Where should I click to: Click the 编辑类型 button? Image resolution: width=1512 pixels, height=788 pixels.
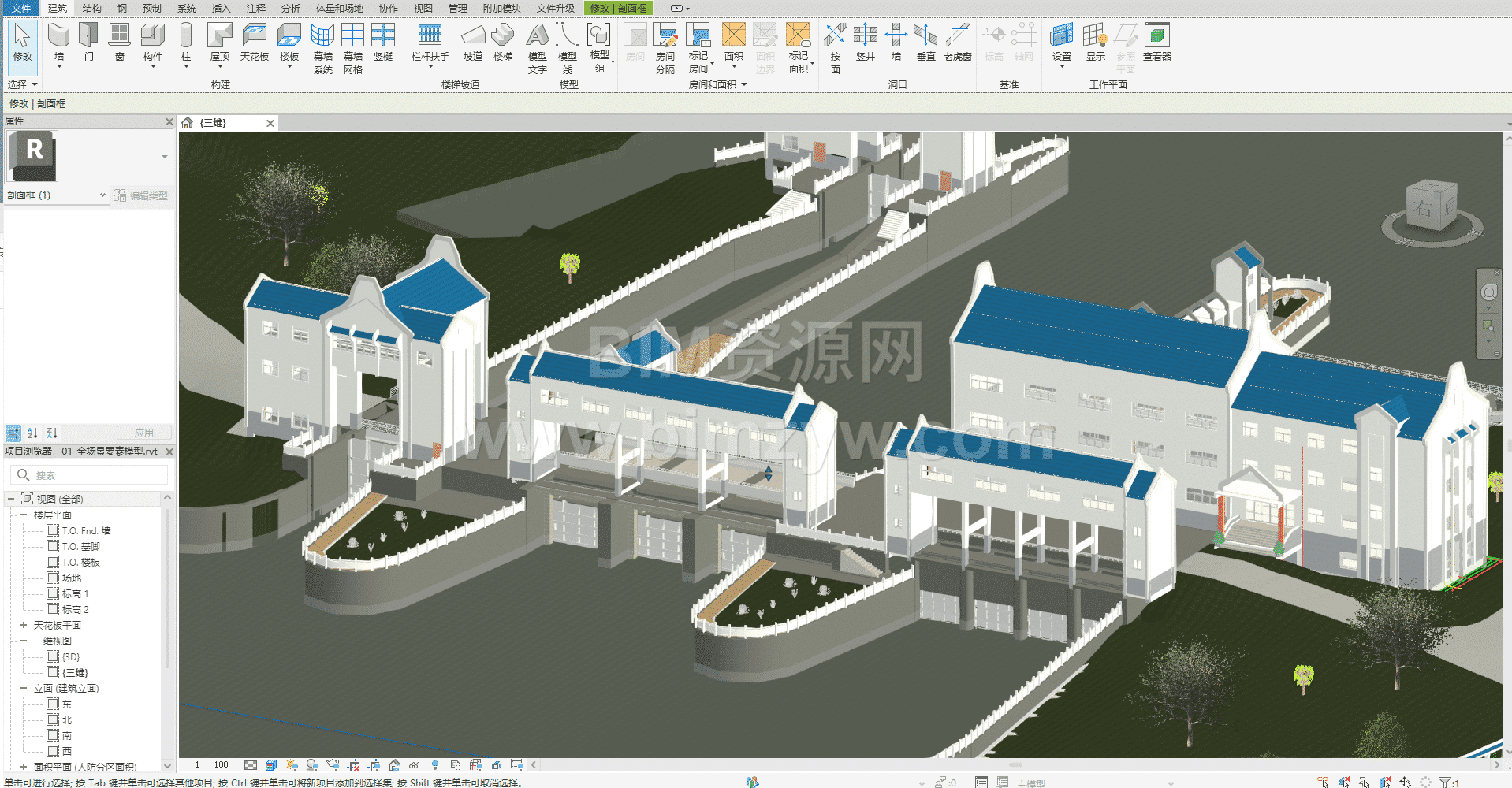point(141,195)
